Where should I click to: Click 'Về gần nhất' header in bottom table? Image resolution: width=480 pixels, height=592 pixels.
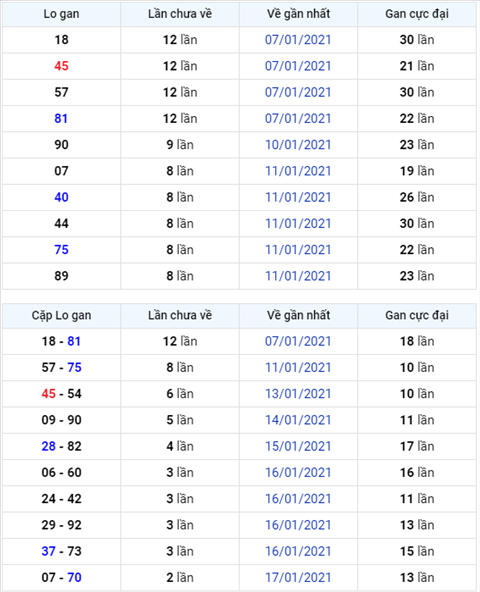click(x=298, y=315)
